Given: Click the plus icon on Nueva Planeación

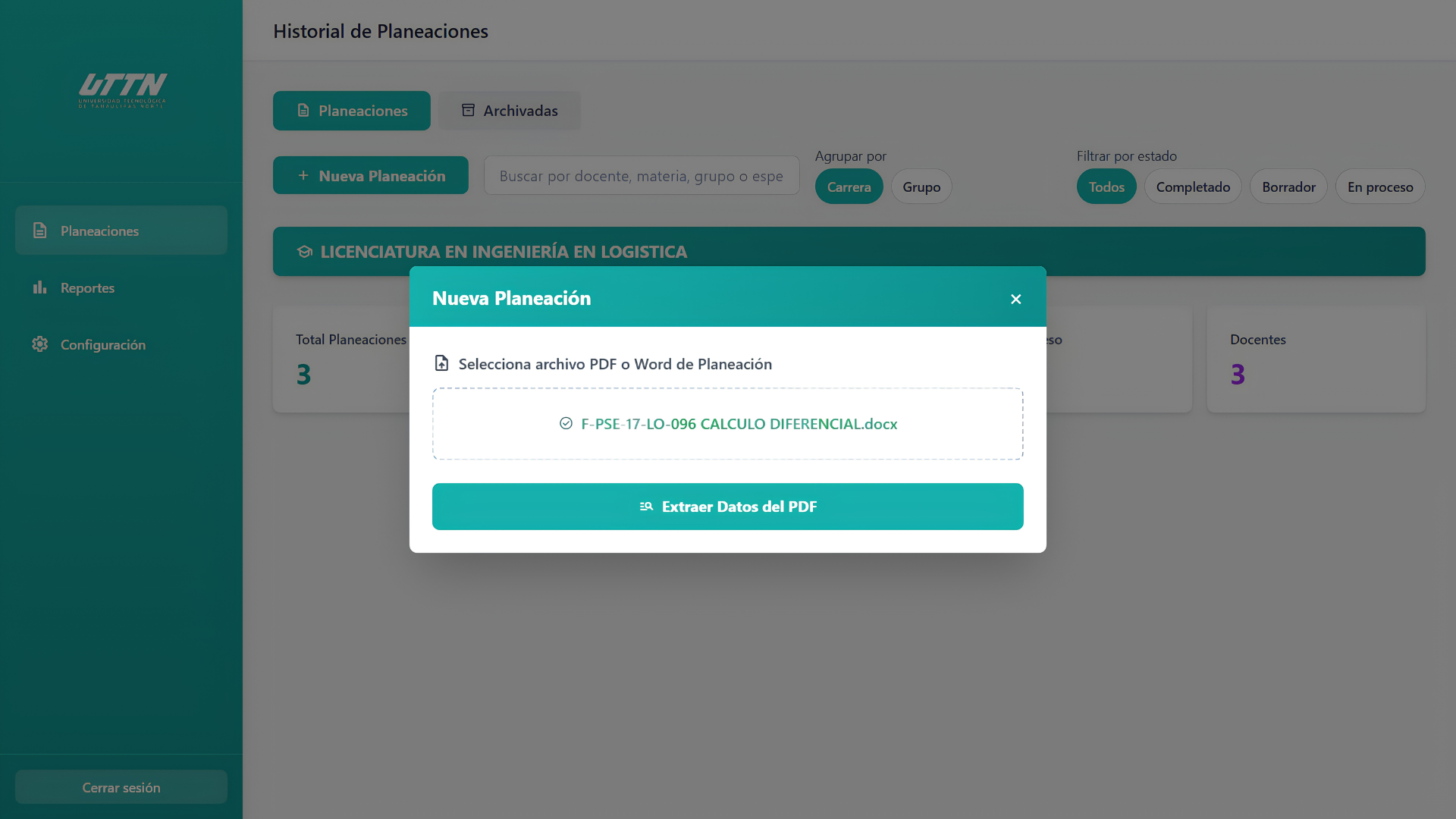Looking at the screenshot, I should 303,175.
